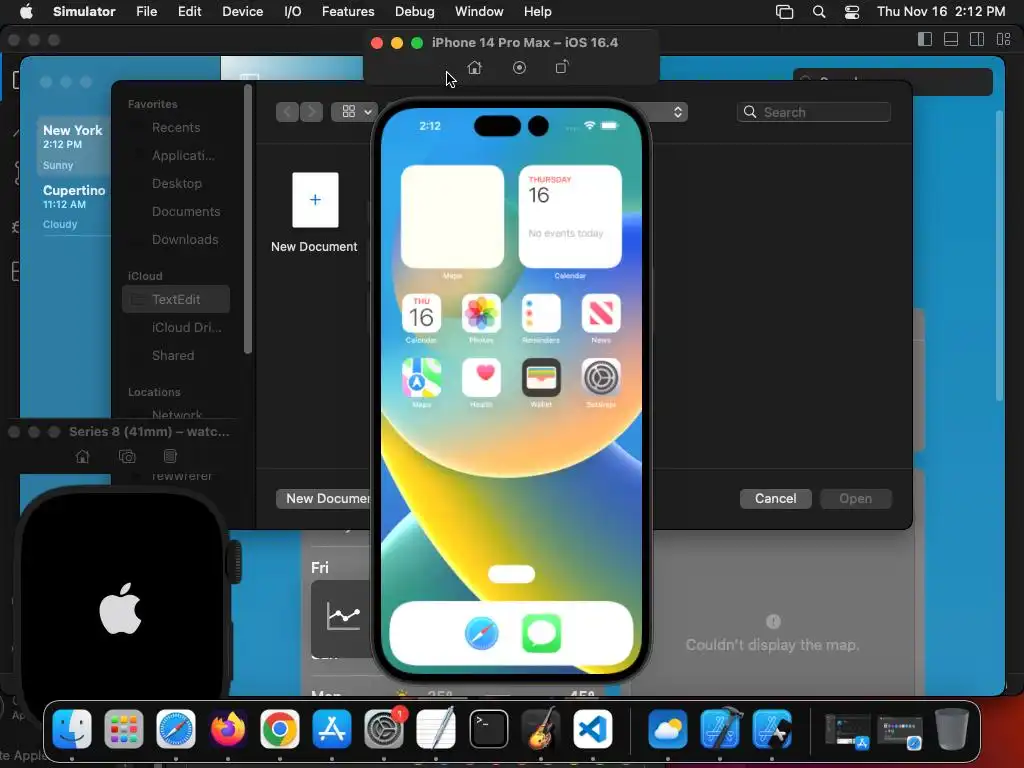Open the Help menu
Viewport: 1024px width, 768px height.
537,12
